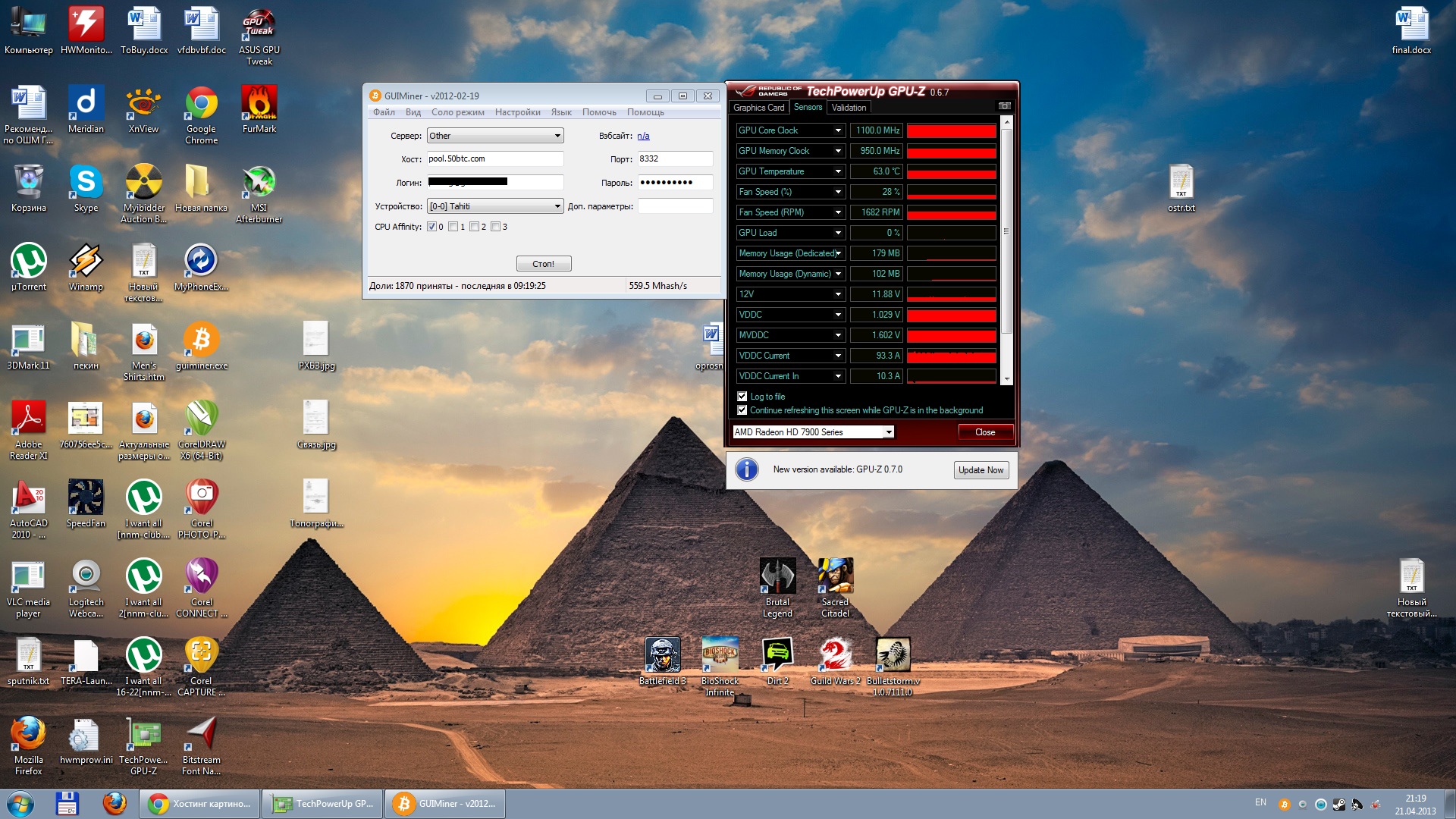Uncheck the Log to file checkbox
The width and height of the screenshot is (1456, 819).
(x=742, y=397)
